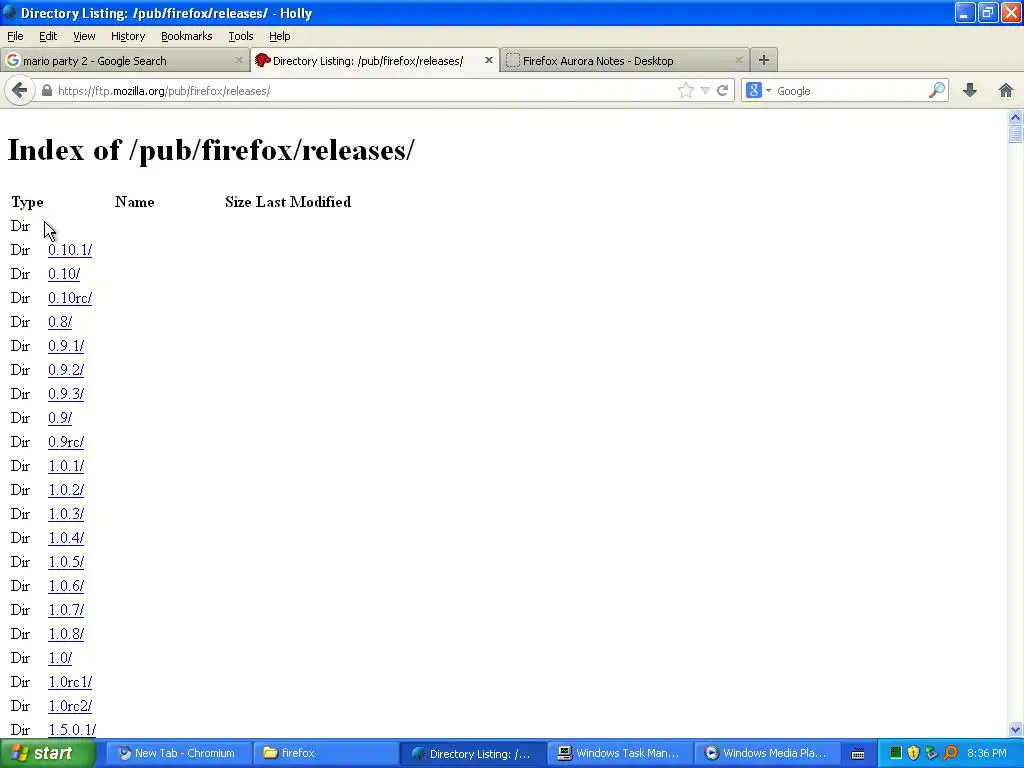Click the Back arrow button
Screen dimensions: 1024x768
pos(20,90)
